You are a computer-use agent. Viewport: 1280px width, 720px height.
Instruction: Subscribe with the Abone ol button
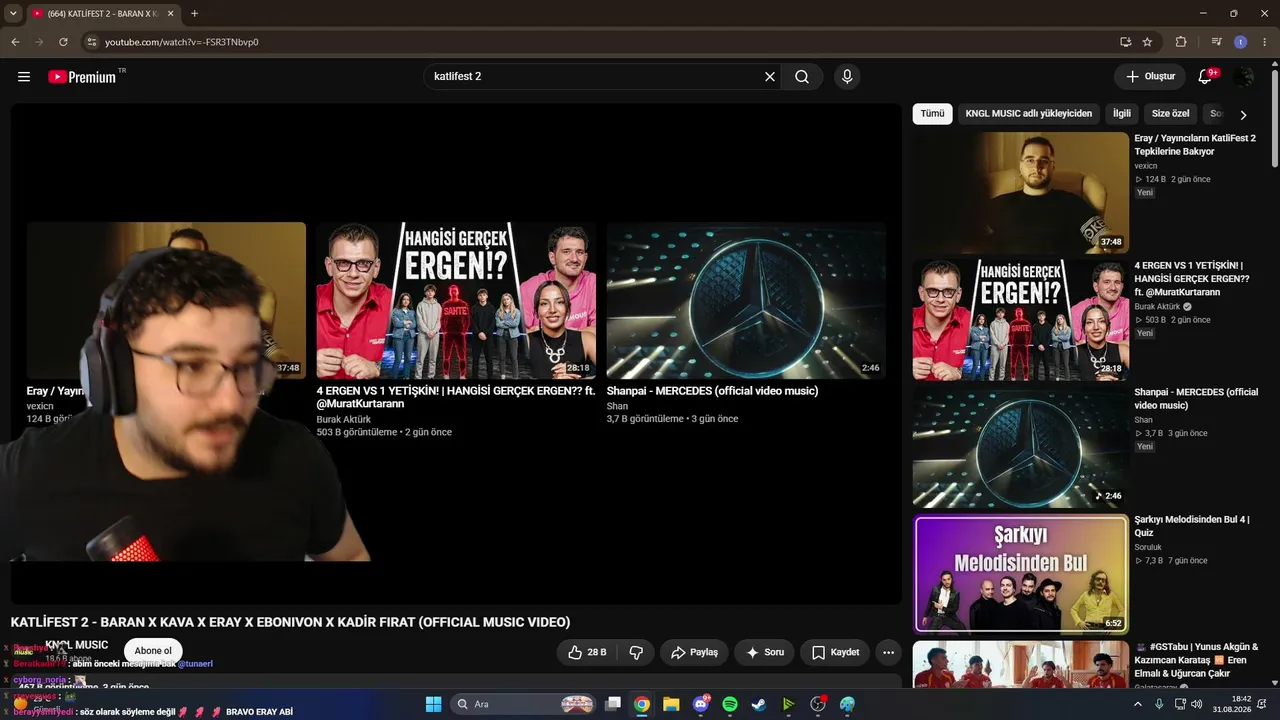tap(153, 651)
